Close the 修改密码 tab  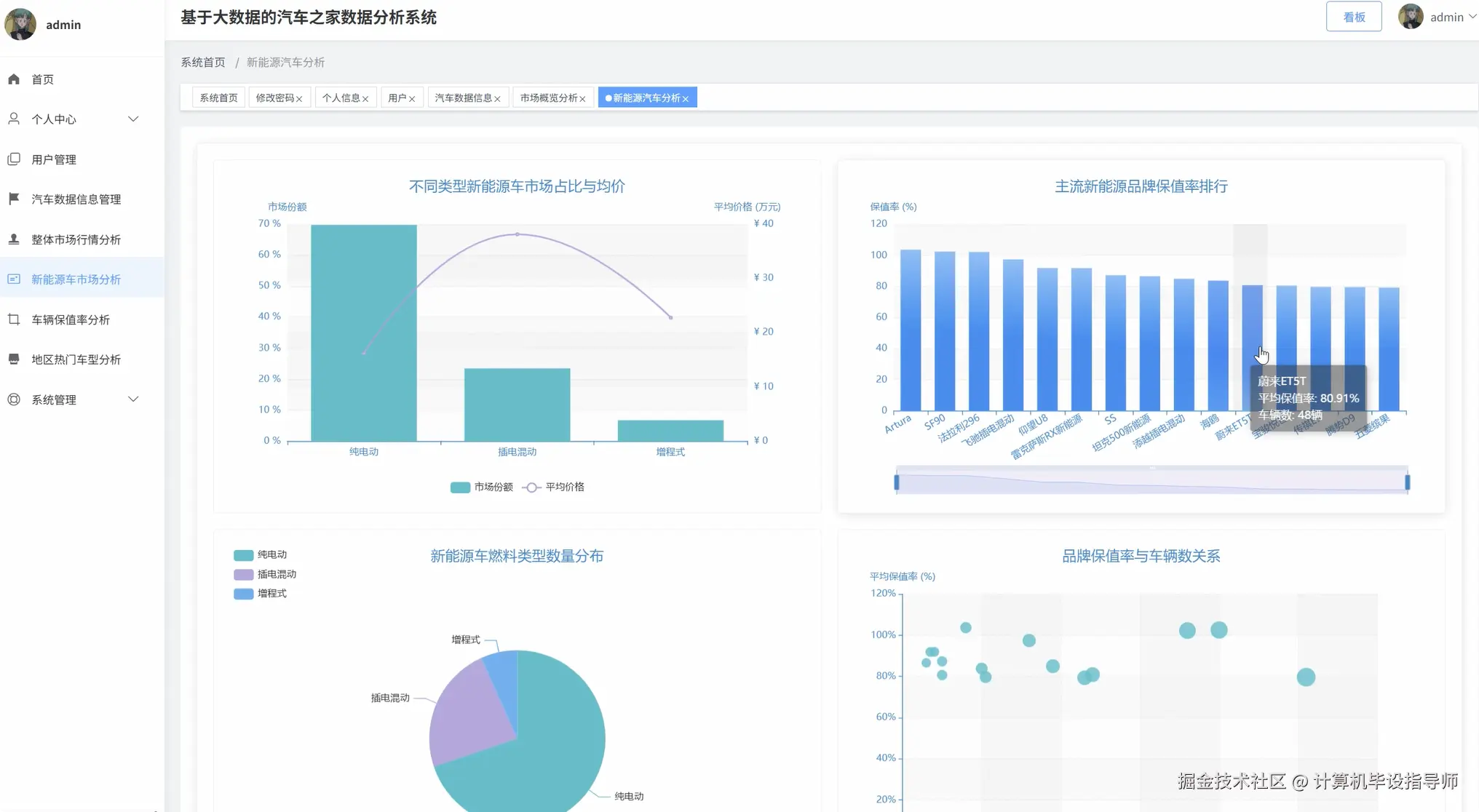pyautogui.click(x=299, y=99)
